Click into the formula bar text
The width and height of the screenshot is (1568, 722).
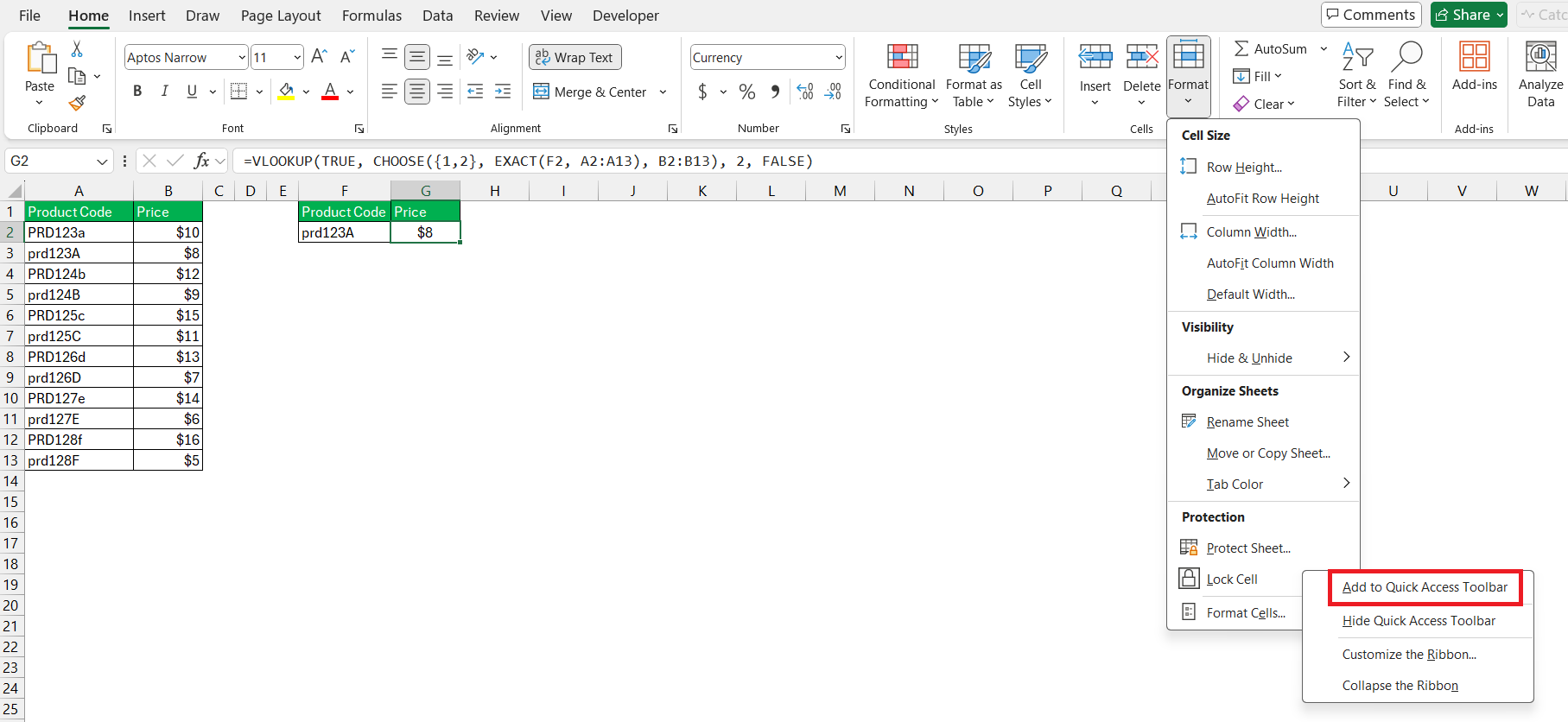click(528, 161)
